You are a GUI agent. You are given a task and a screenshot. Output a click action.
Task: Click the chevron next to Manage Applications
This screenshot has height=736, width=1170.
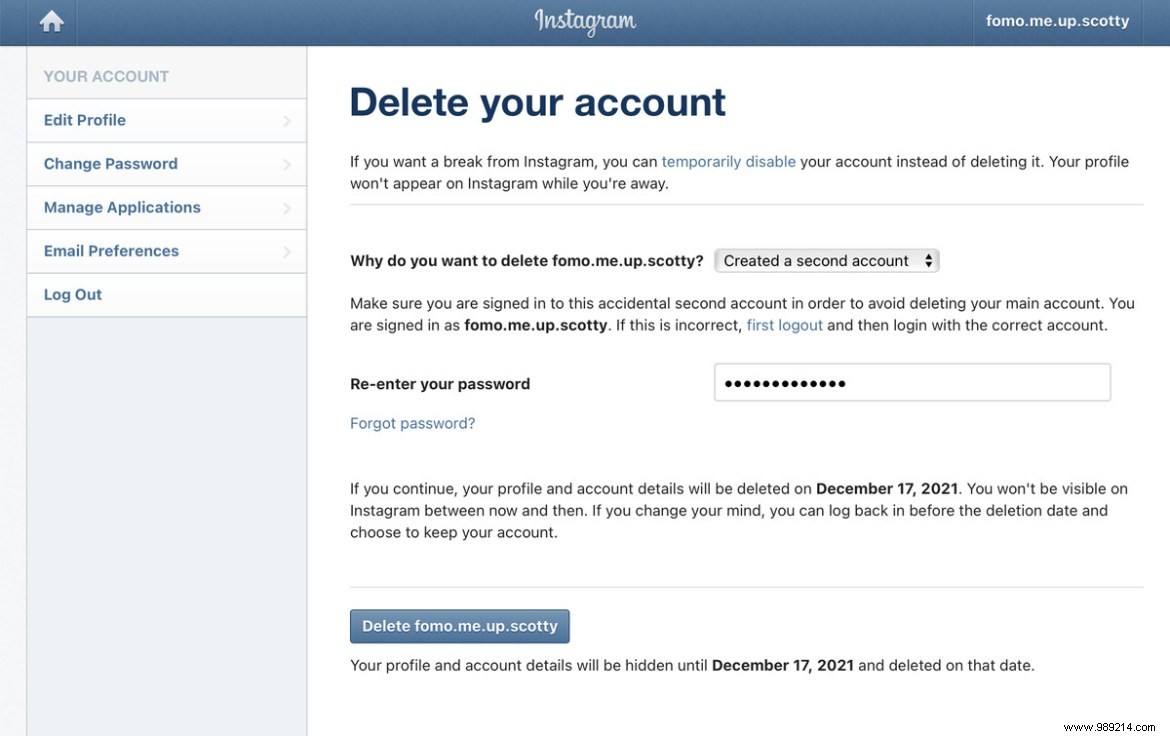tap(289, 207)
